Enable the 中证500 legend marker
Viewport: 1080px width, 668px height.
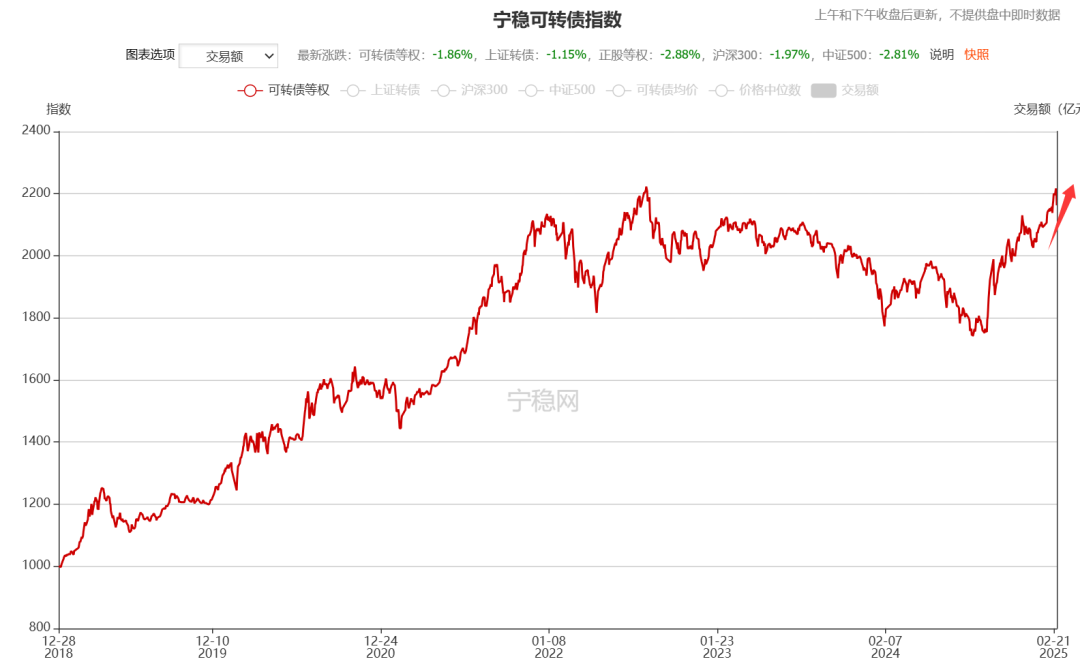click(557, 90)
